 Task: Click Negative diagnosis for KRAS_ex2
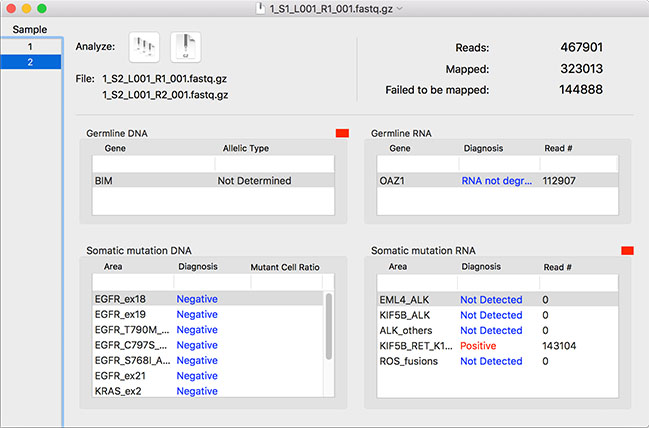[197, 391]
